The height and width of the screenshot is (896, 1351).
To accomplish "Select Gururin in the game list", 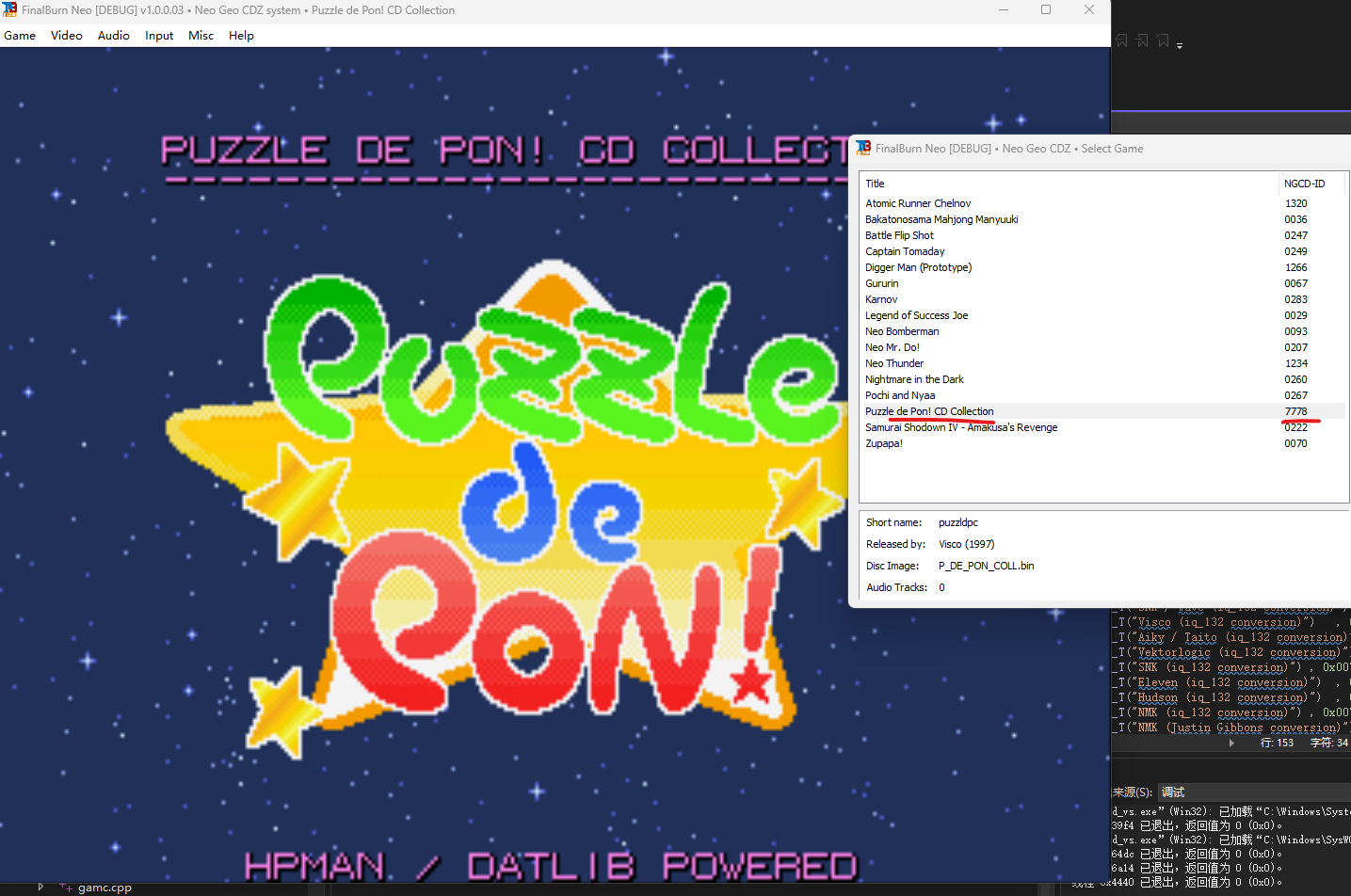I will coord(881,283).
